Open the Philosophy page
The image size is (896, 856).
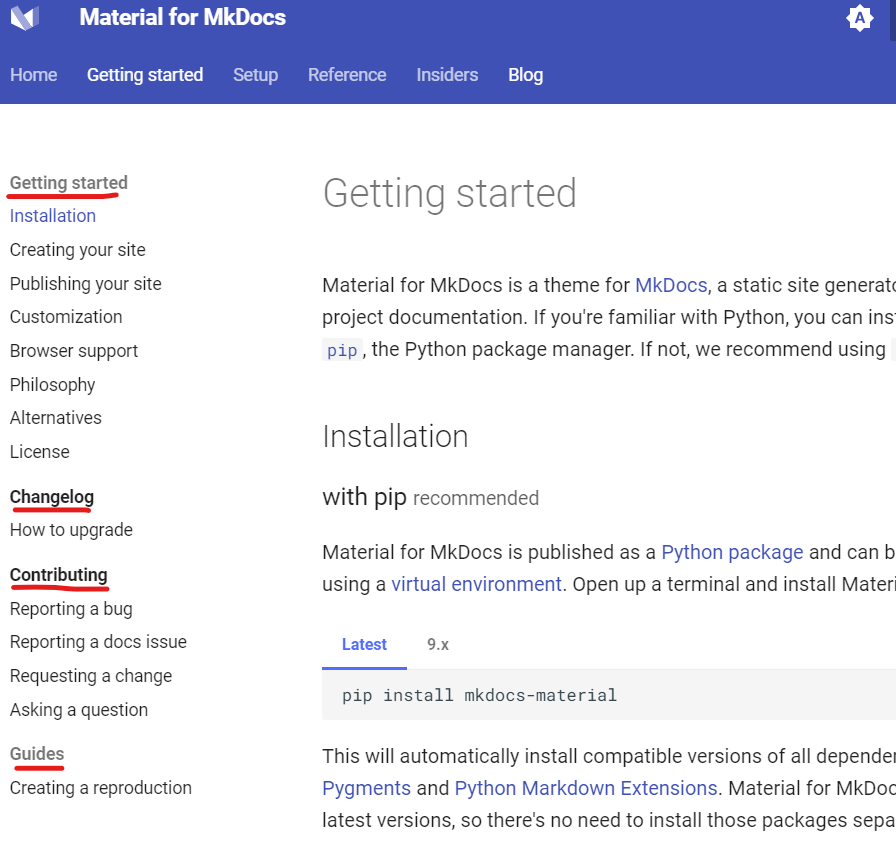click(53, 385)
